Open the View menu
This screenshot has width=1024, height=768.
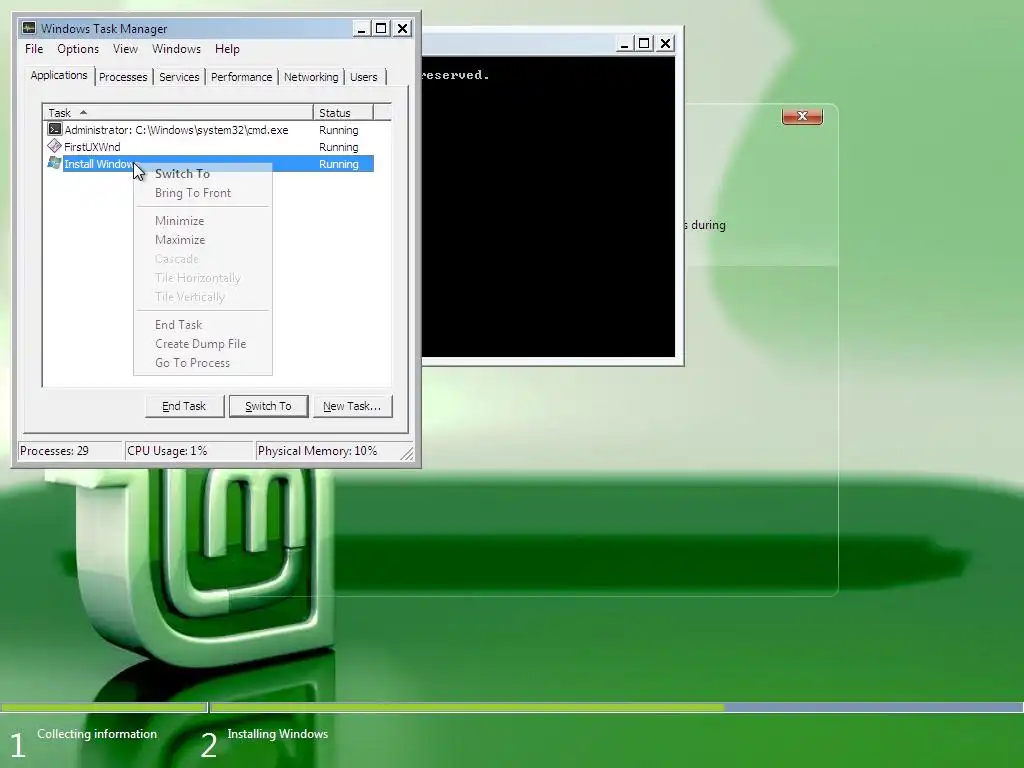pos(125,49)
